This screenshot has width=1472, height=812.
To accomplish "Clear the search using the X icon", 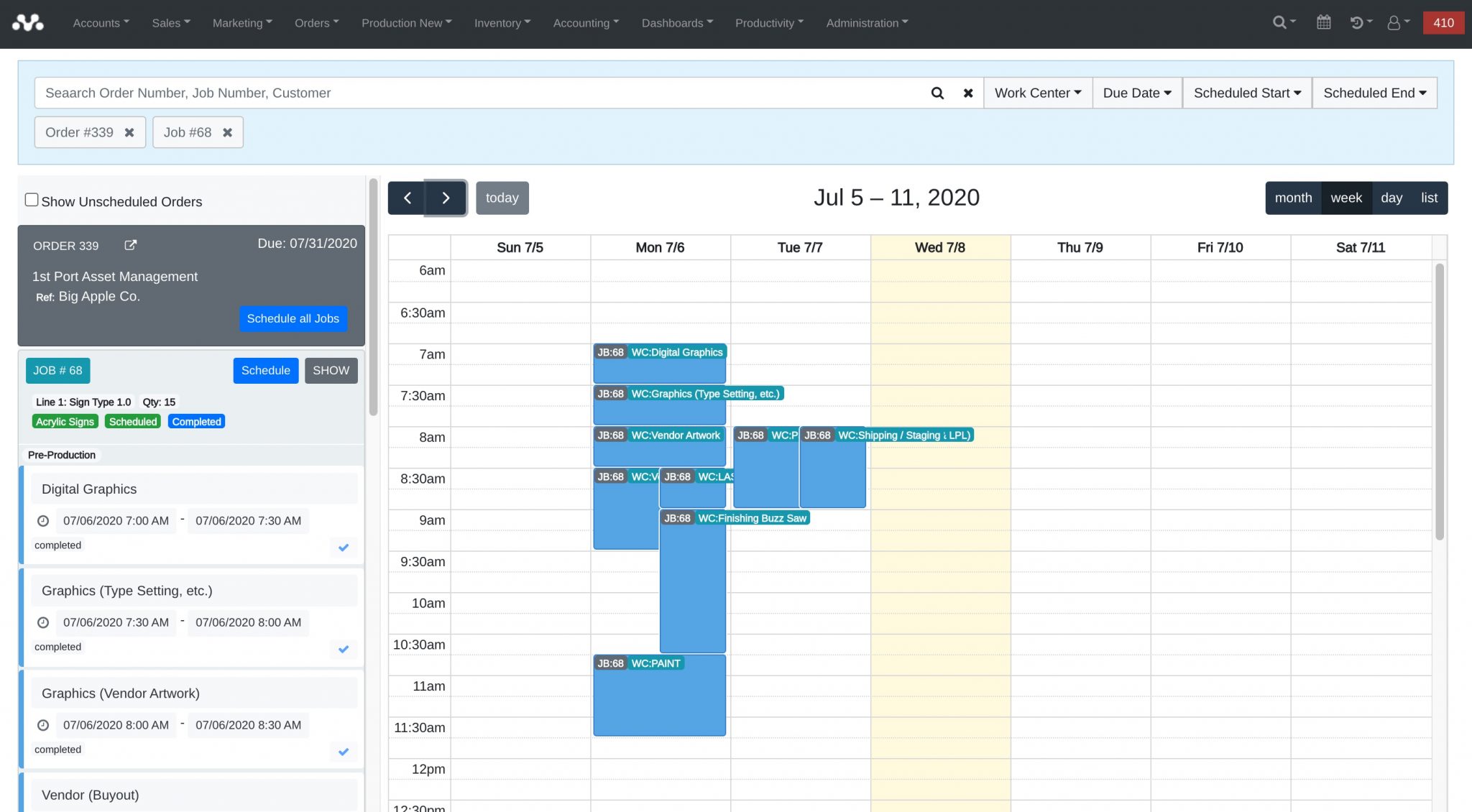I will click(x=968, y=93).
